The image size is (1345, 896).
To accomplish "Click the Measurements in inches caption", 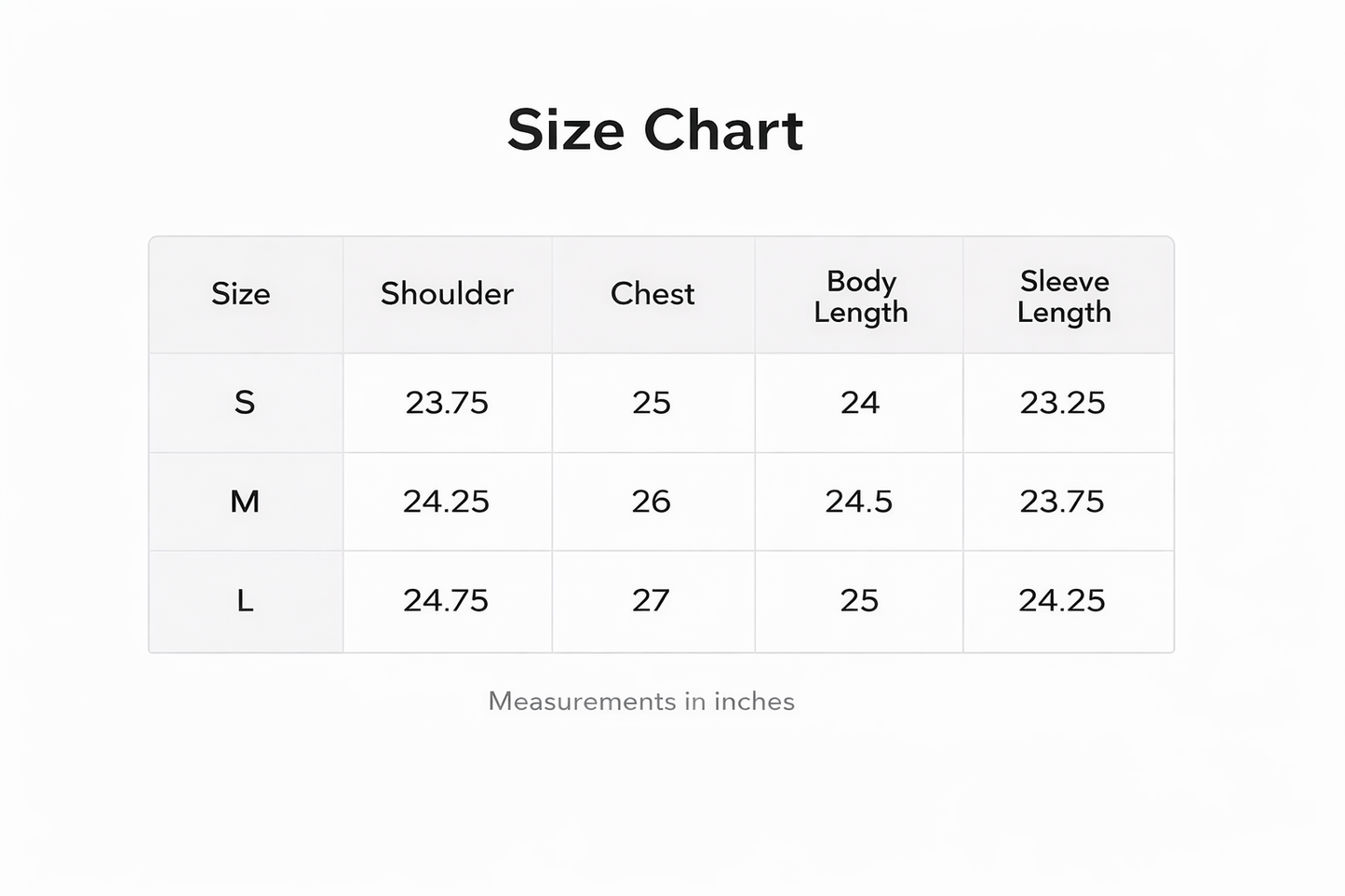I will pyautogui.click(x=641, y=702).
